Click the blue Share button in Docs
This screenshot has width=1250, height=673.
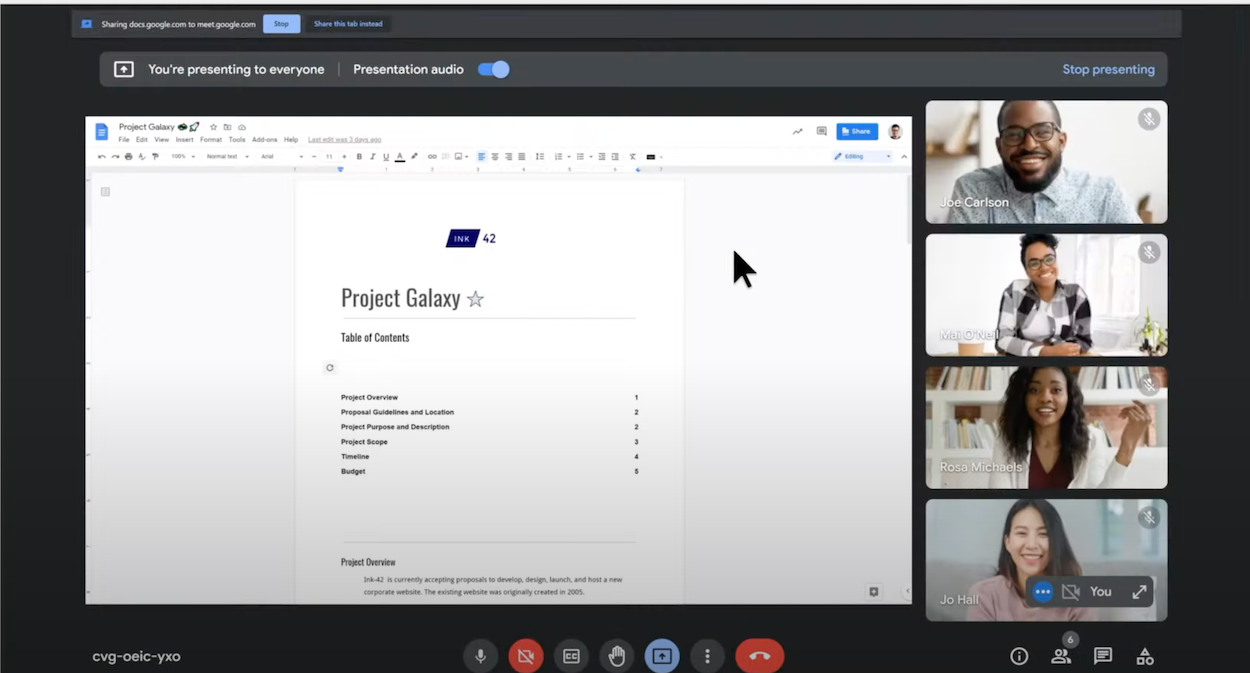tap(856, 131)
